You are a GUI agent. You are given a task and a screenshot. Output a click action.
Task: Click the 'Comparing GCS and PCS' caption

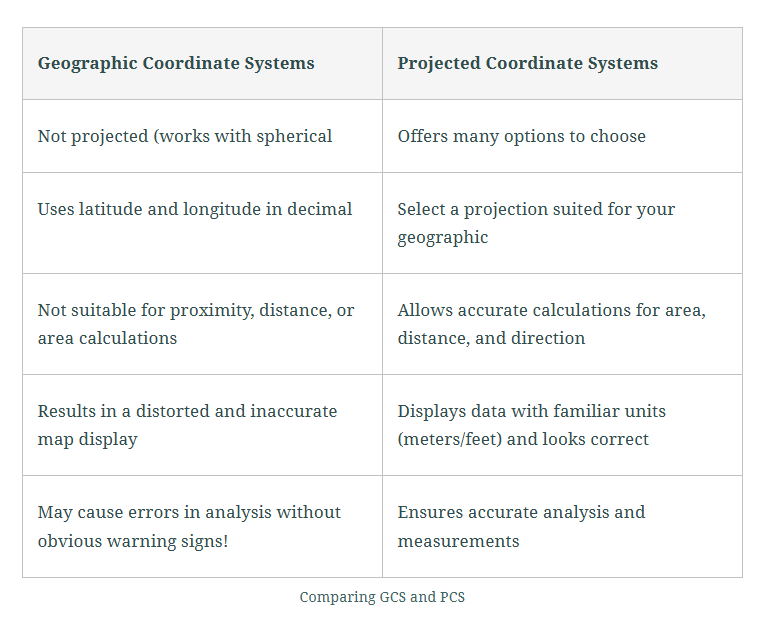click(382, 597)
